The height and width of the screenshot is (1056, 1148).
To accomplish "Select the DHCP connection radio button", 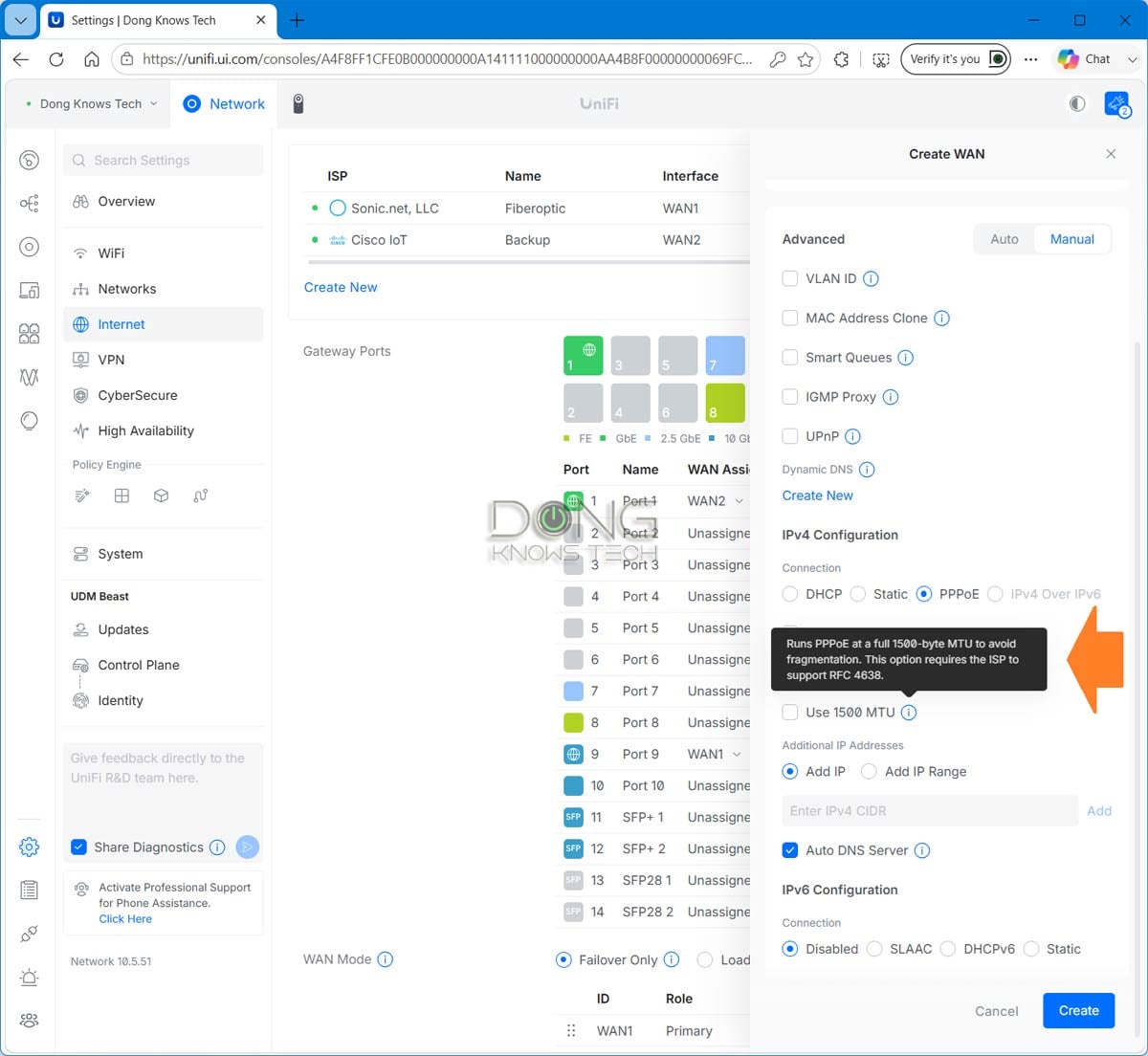I will click(790, 594).
